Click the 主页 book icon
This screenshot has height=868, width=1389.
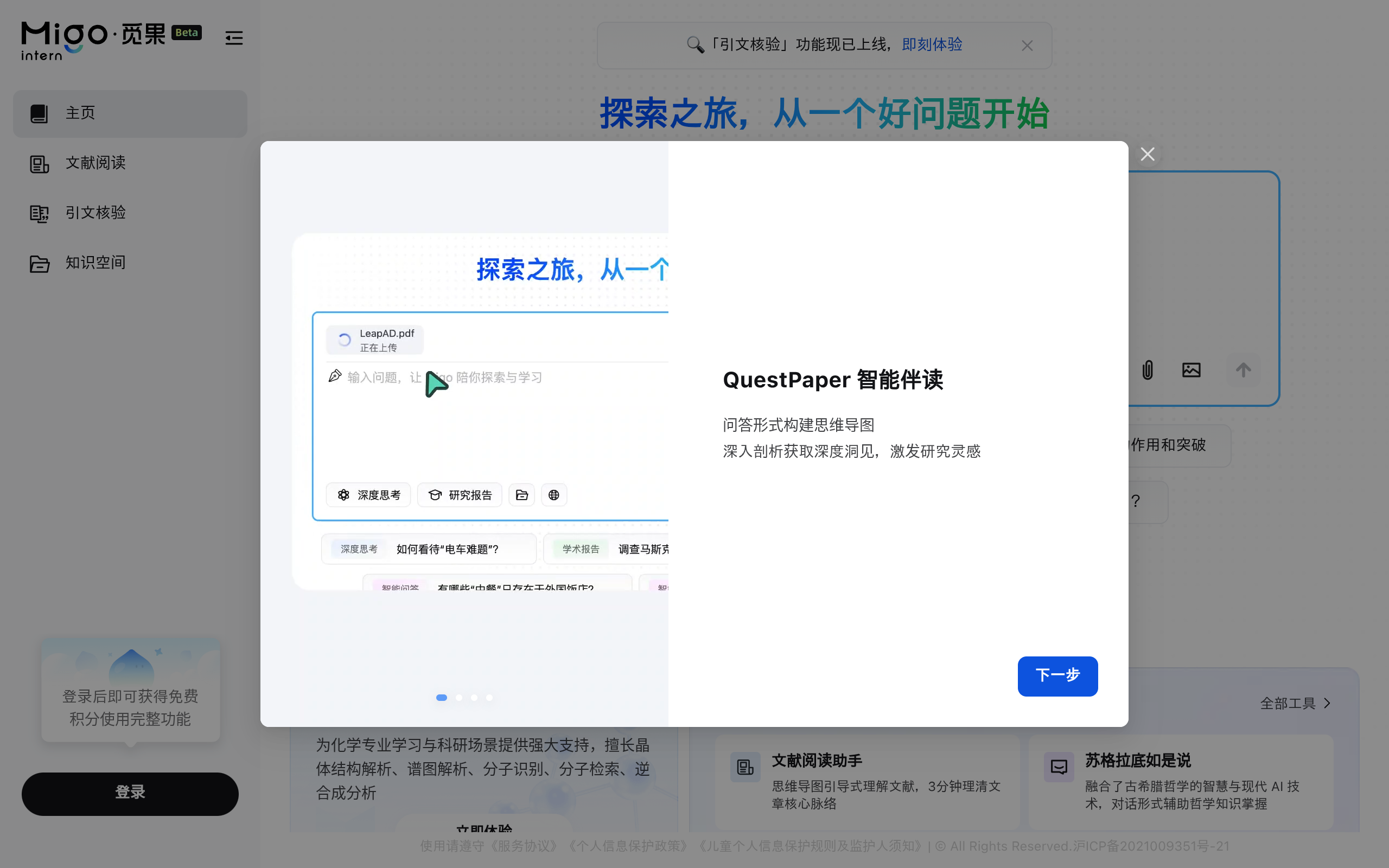[x=39, y=113]
